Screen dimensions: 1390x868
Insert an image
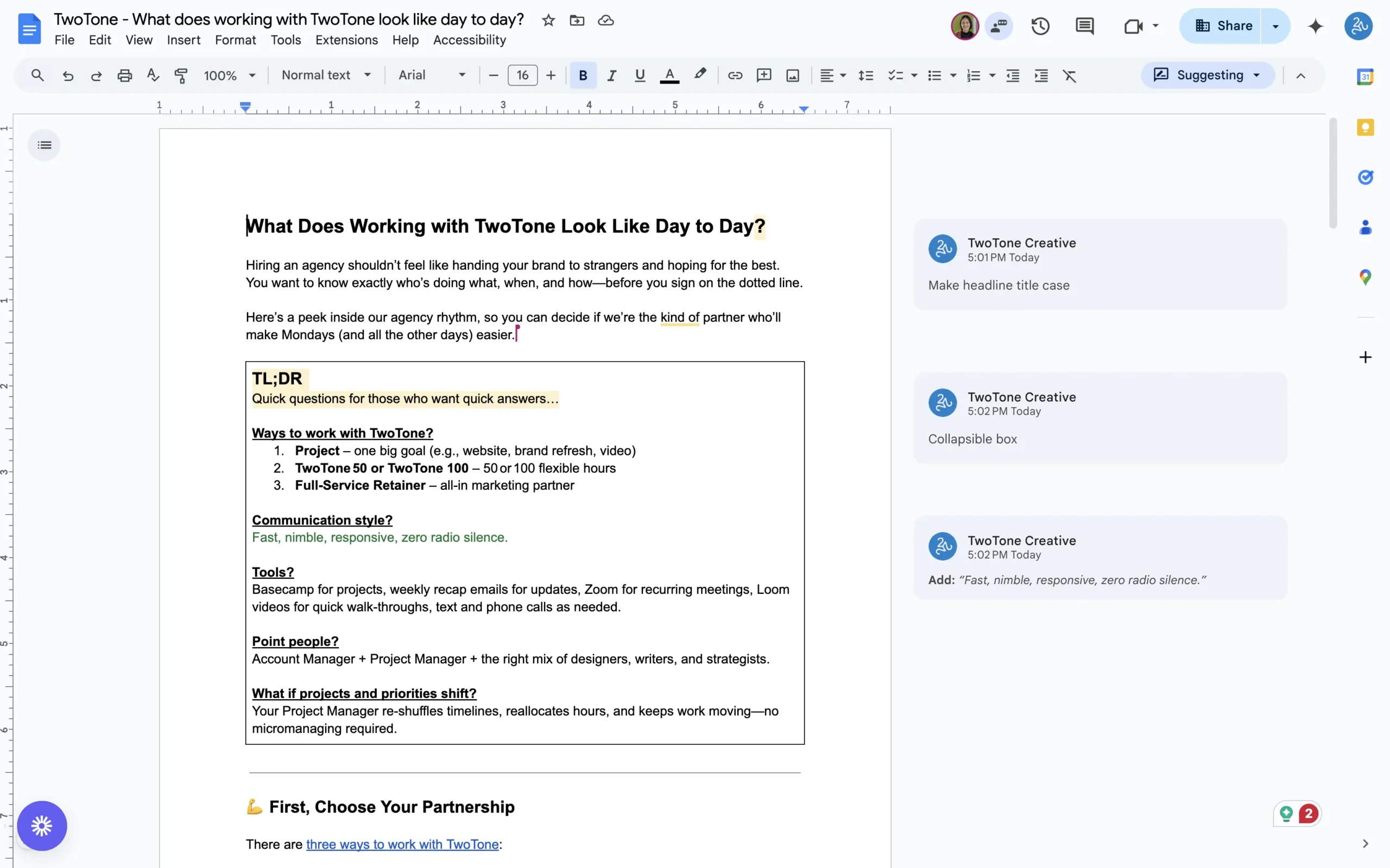[792, 75]
